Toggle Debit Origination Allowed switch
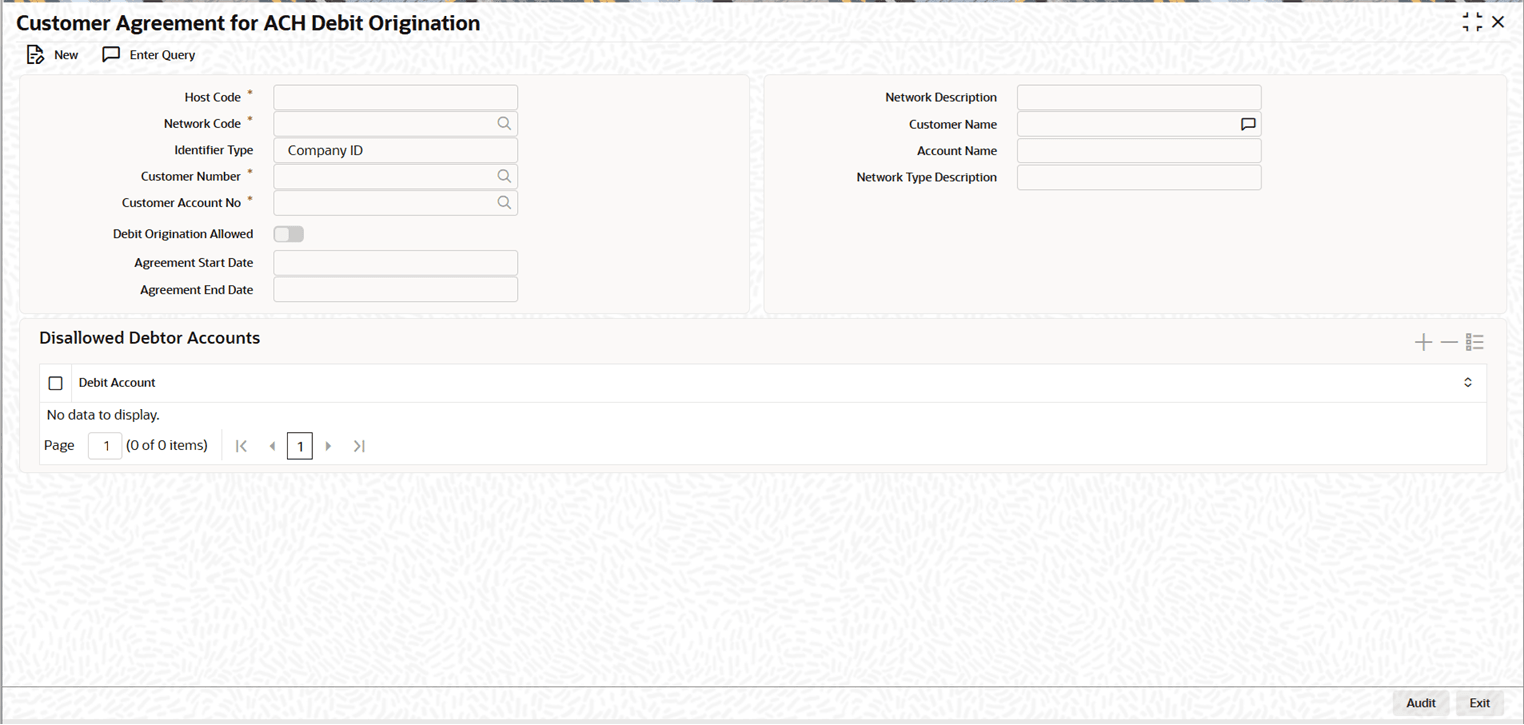The width and height of the screenshot is (1524, 725). coord(289,234)
